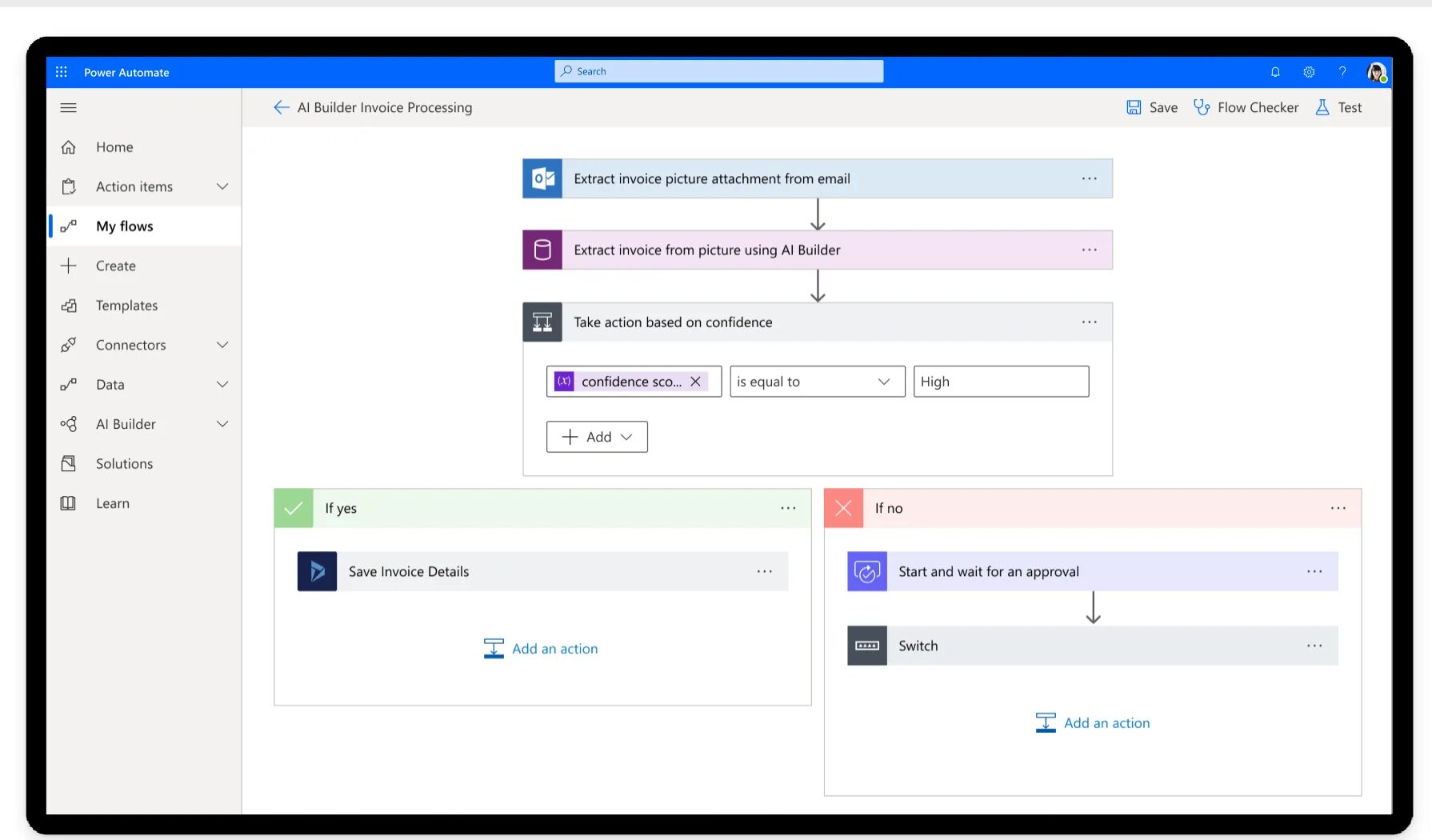Click the AI Builder step purple icon
The width and height of the screenshot is (1432, 840).
point(542,250)
